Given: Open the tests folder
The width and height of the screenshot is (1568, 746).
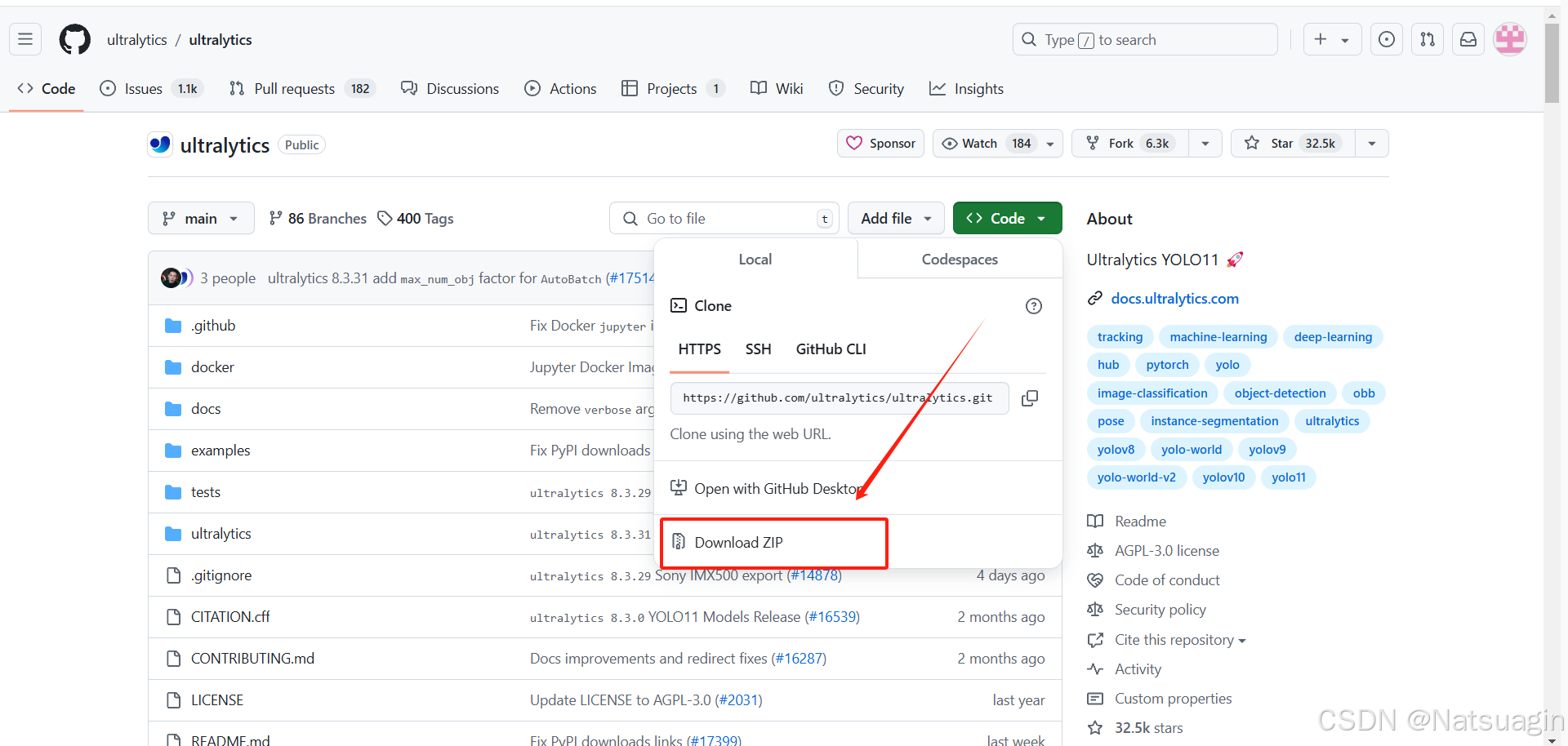Looking at the screenshot, I should [x=206, y=492].
